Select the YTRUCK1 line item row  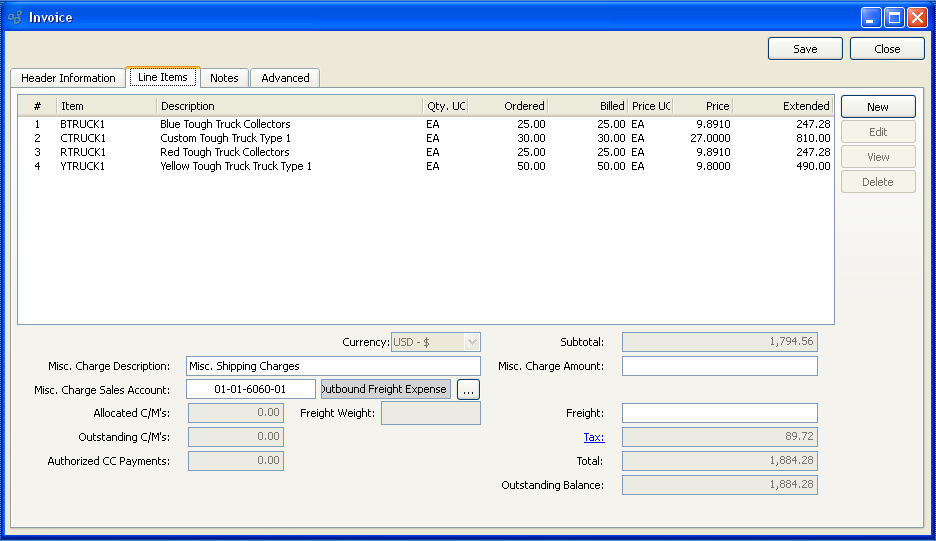pos(82,166)
